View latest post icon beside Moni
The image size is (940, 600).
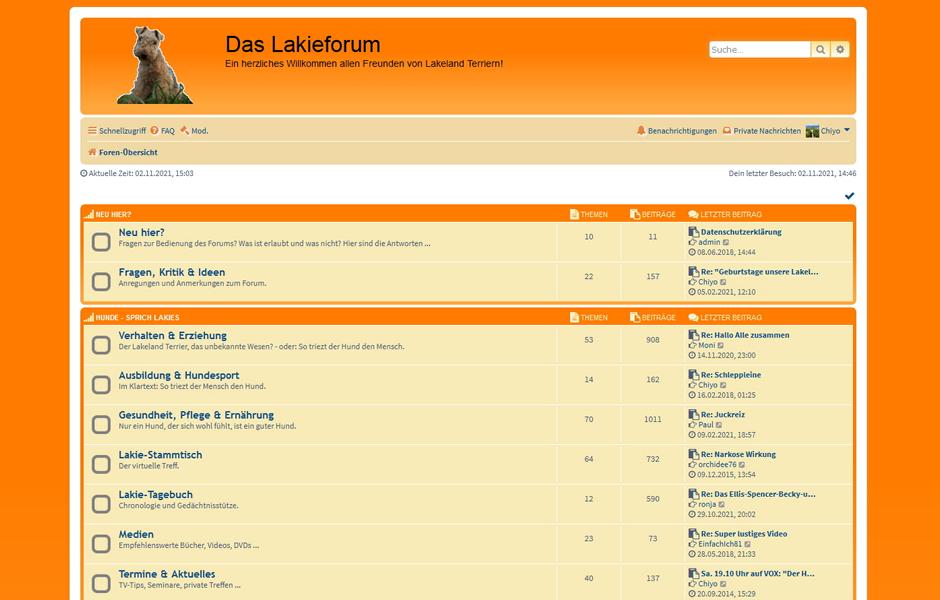click(721, 345)
